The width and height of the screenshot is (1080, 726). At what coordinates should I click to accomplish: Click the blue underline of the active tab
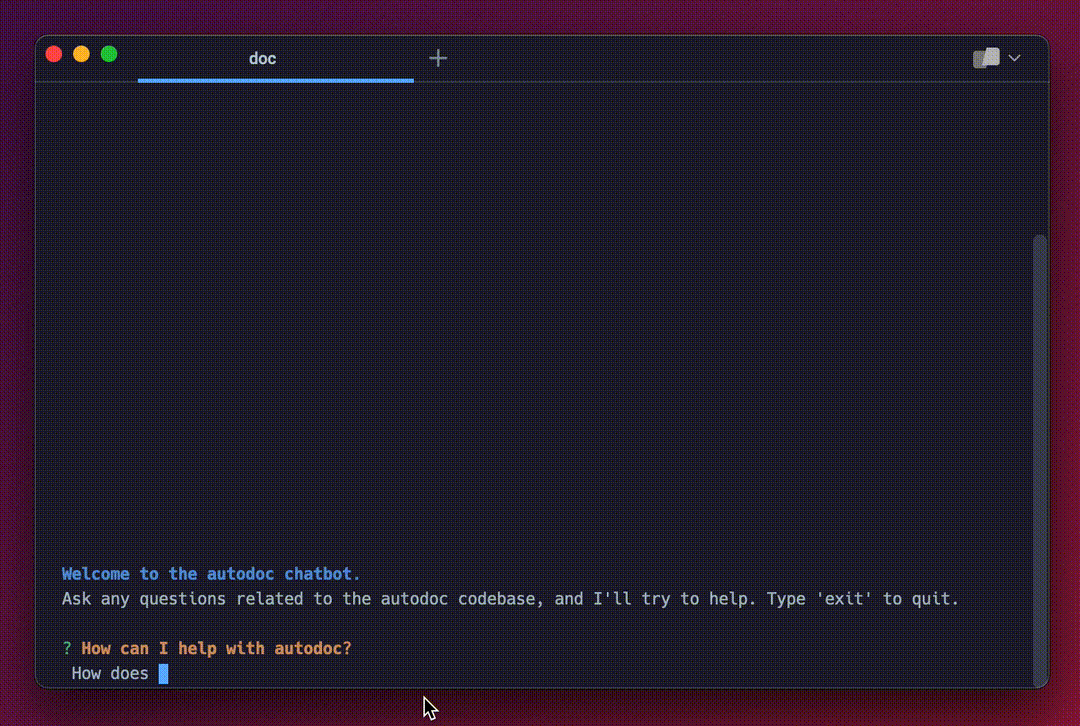[275, 80]
